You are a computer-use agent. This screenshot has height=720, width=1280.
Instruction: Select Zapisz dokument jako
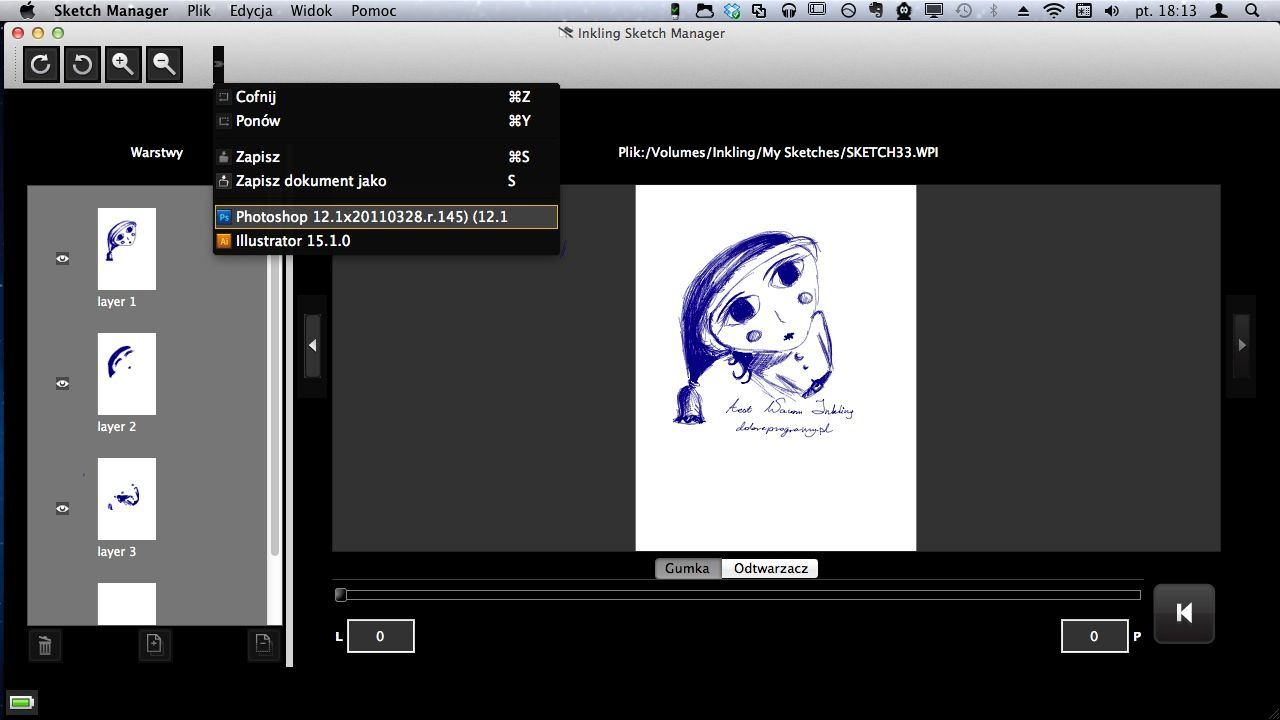(x=386, y=181)
